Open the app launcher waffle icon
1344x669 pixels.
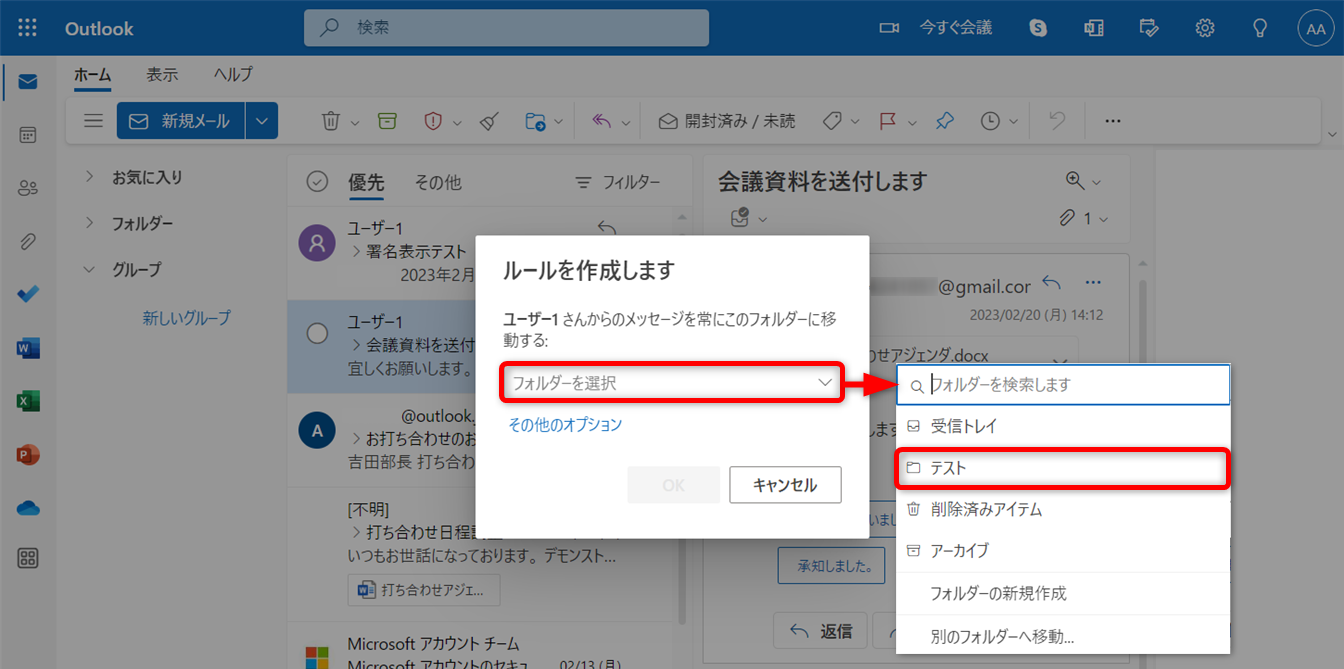[27, 28]
